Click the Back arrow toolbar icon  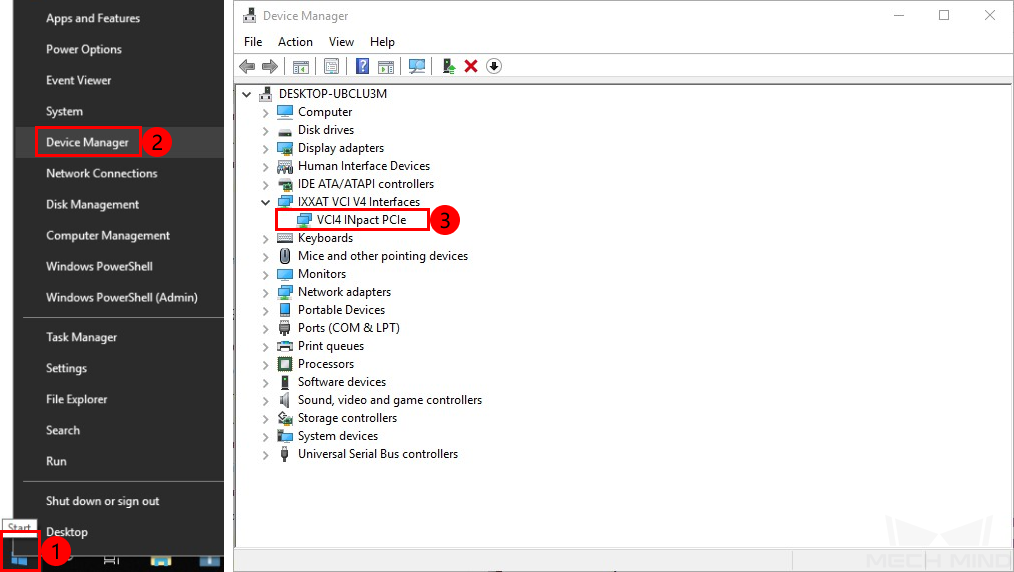click(x=247, y=66)
